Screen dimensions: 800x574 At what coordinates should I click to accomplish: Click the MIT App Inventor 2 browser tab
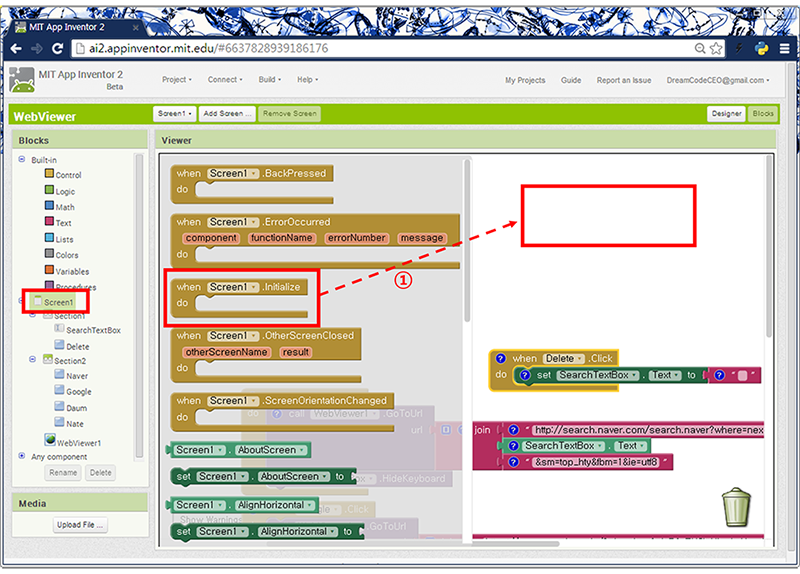pos(77,27)
